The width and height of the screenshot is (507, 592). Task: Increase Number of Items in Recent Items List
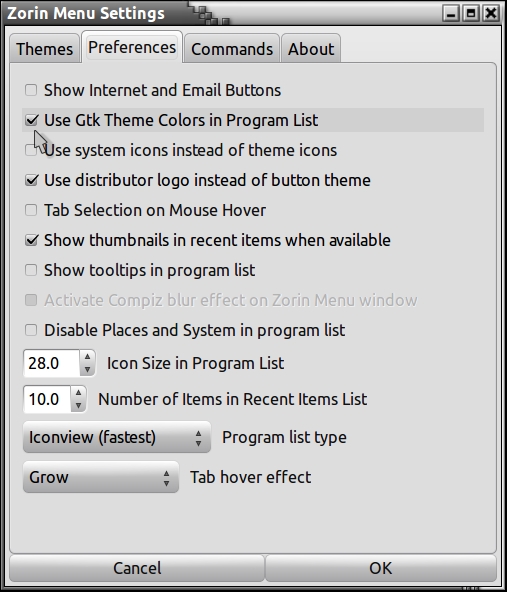pyautogui.click(x=78, y=393)
